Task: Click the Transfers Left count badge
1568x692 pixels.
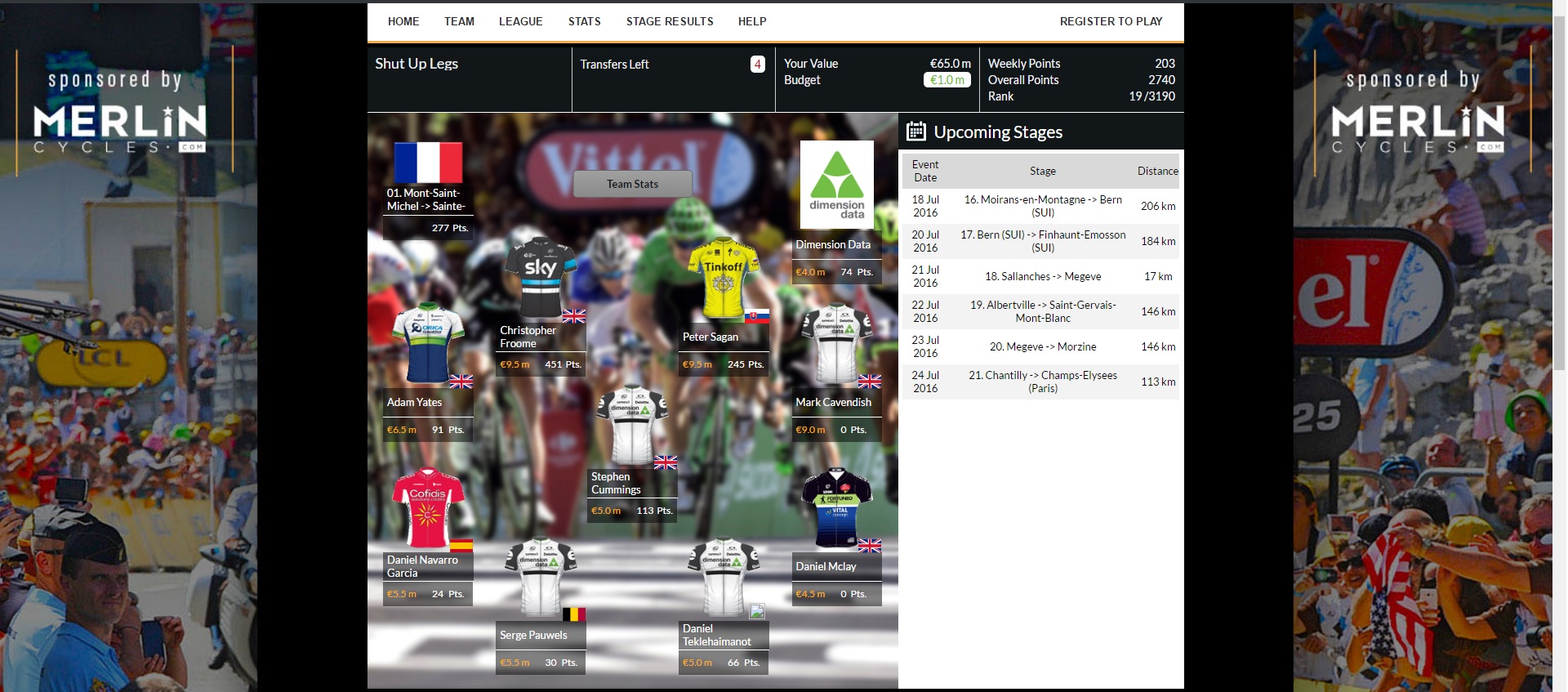Action: pyautogui.click(x=757, y=64)
